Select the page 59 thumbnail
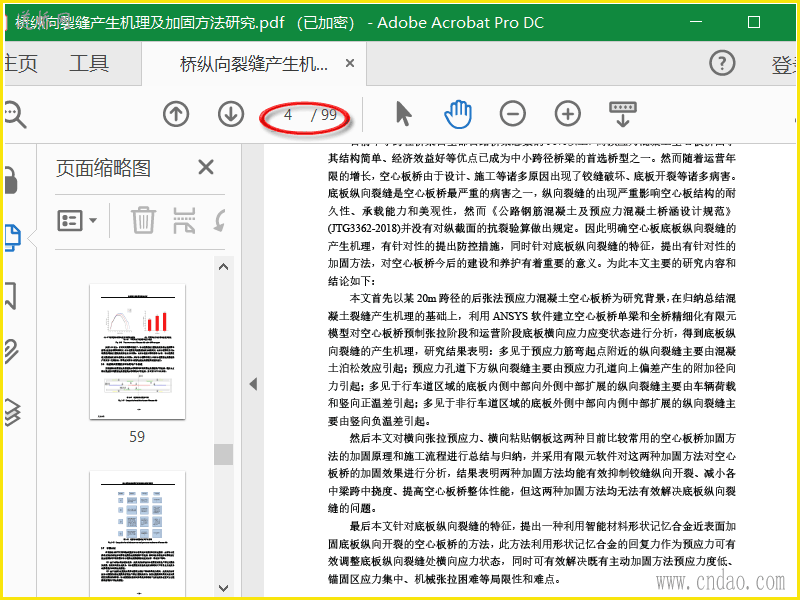The image size is (800, 600). pos(137,352)
